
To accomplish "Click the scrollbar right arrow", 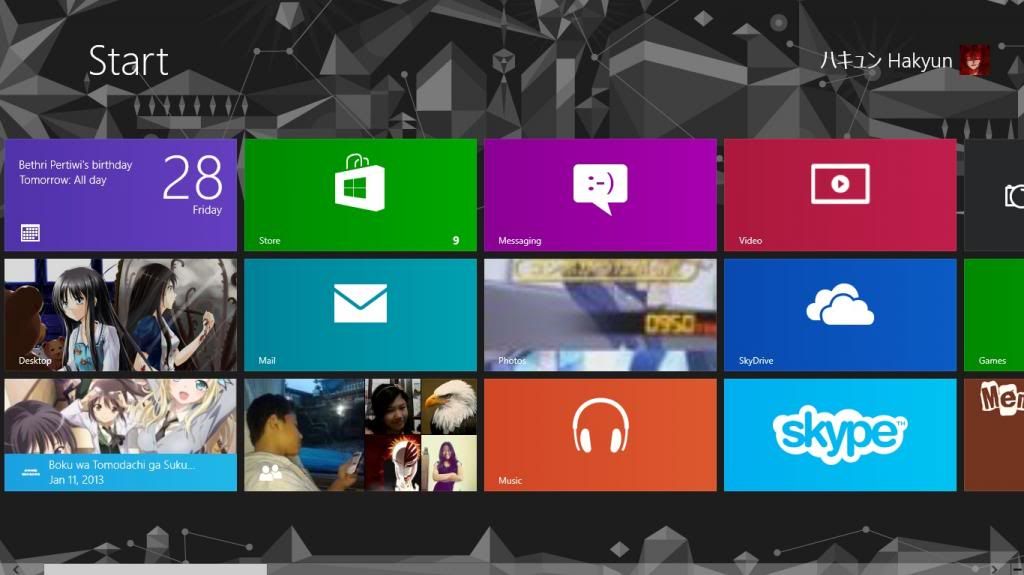I will (x=993, y=569).
